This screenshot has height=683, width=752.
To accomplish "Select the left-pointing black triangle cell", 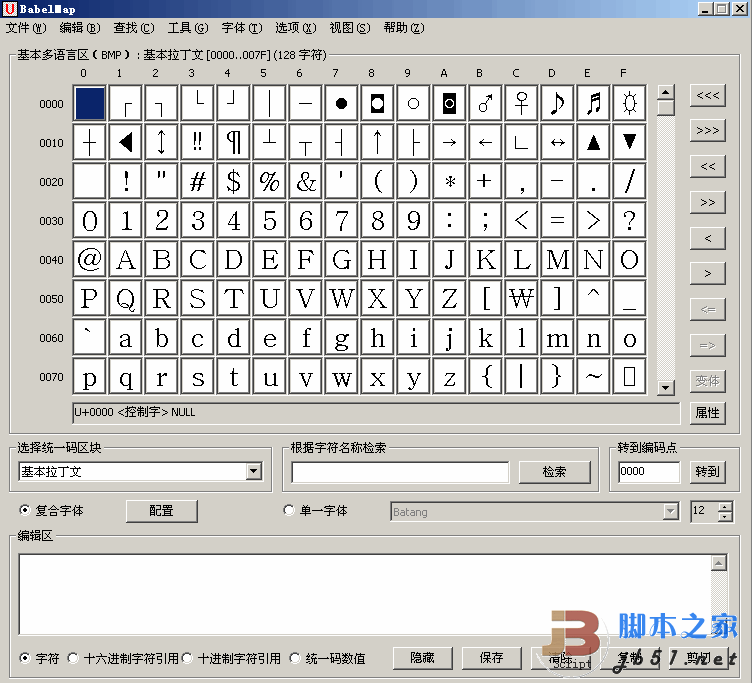I will [126, 142].
